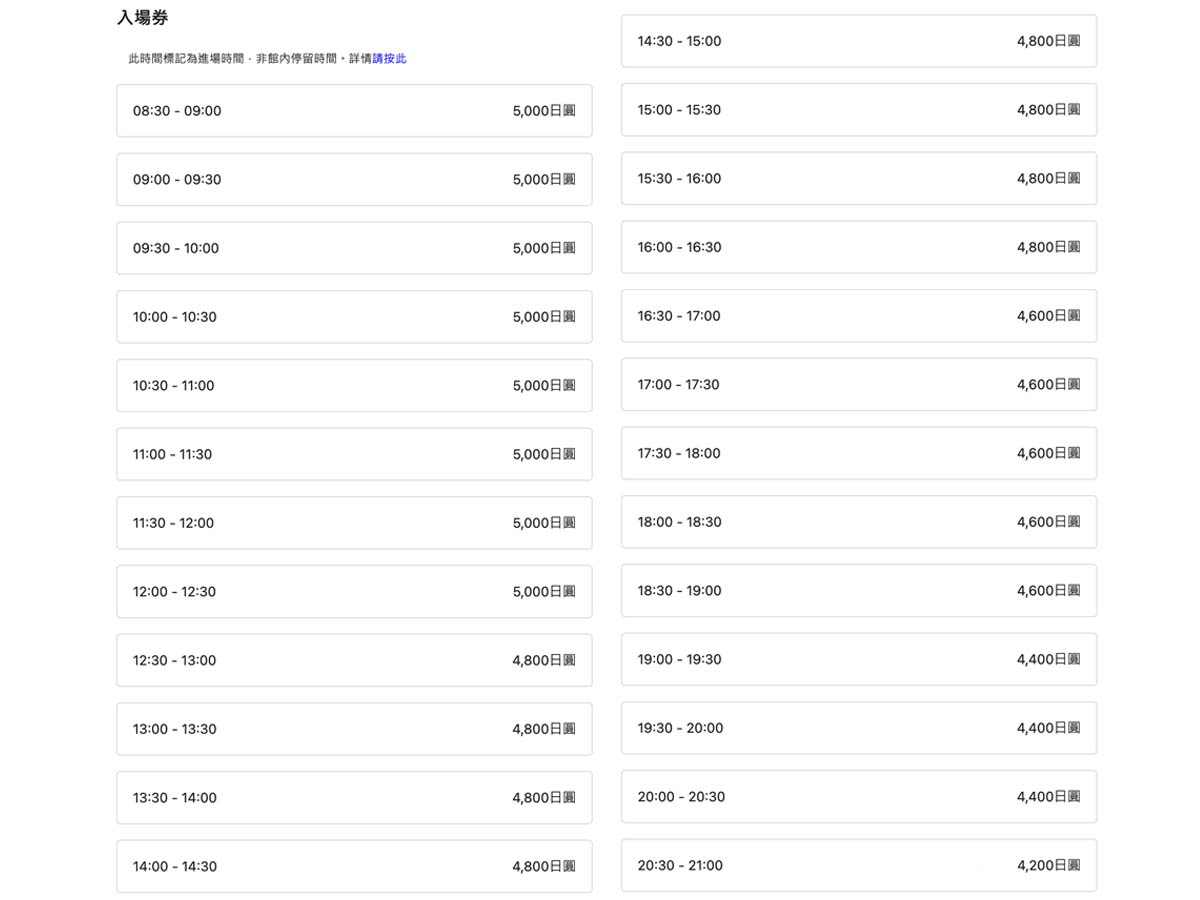Select the 20:00 - 20:30 ticket slot
The width and height of the screenshot is (1200, 900).
(858, 797)
